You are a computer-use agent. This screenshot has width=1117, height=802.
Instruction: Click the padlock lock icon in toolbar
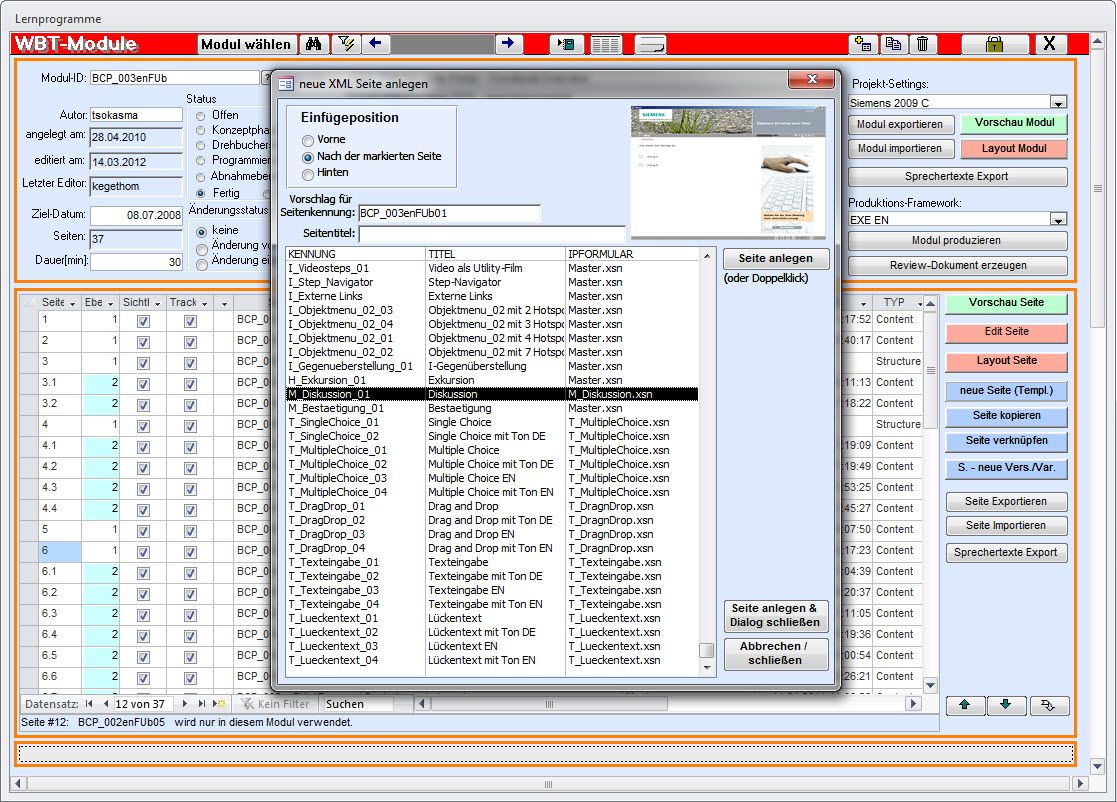point(994,44)
